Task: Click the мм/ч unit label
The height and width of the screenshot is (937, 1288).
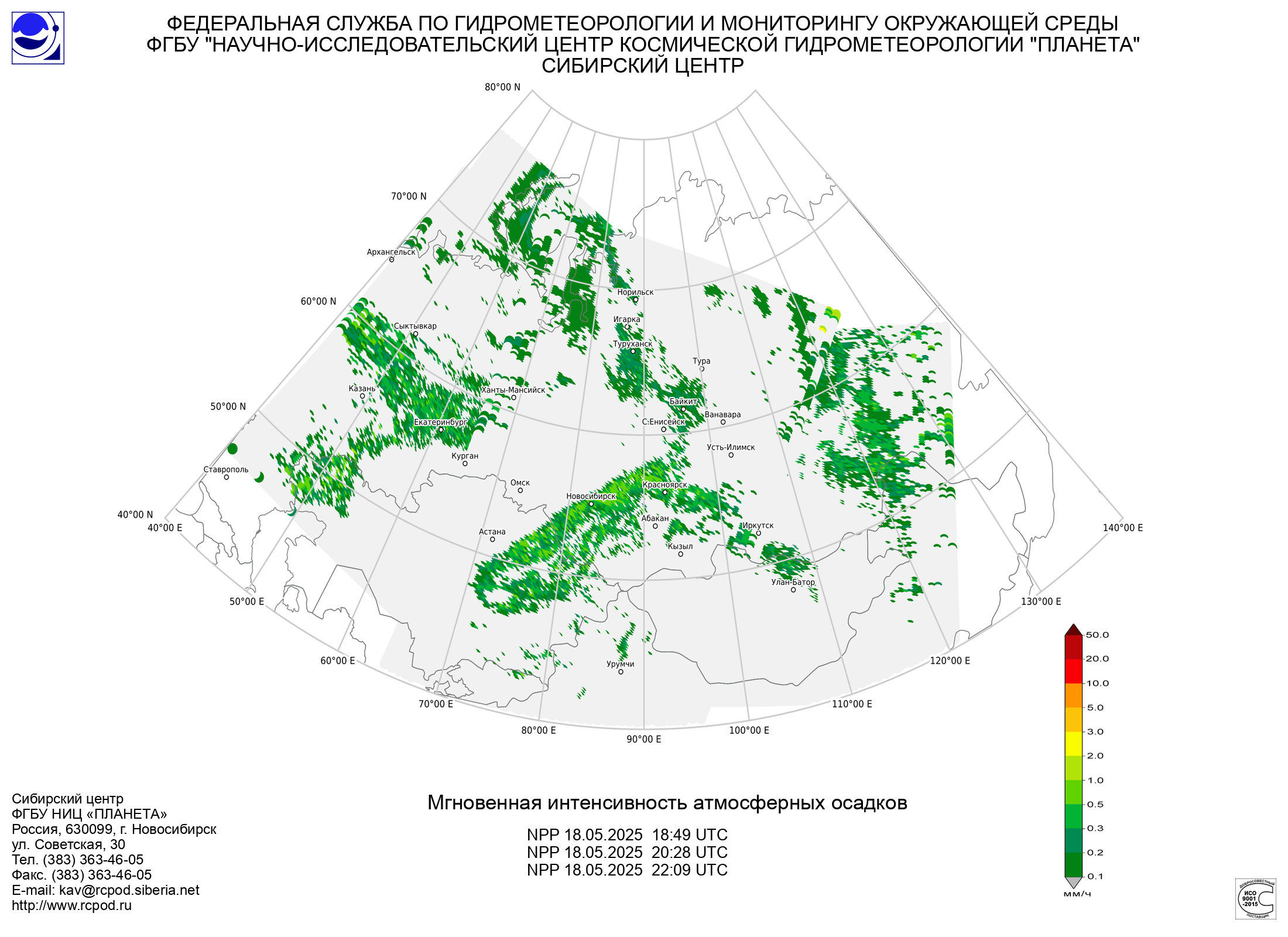Action: tap(1077, 894)
